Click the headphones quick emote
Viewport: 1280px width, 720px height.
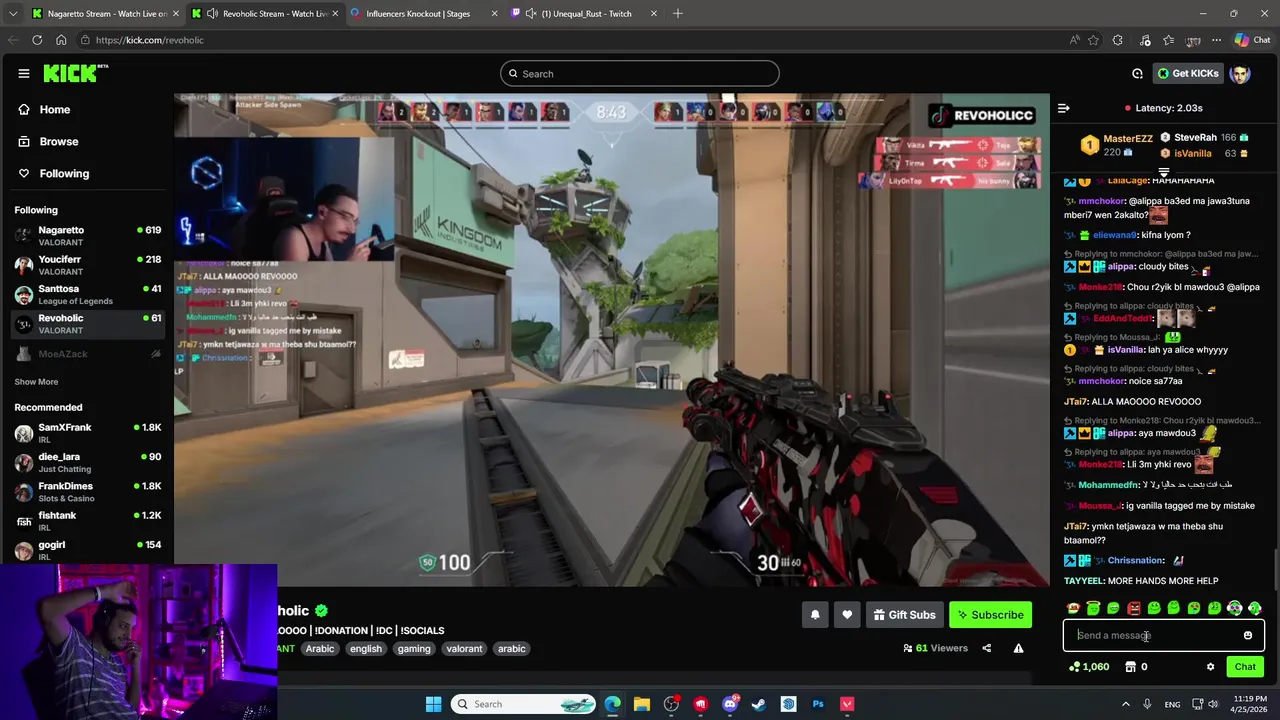click(1234, 608)
